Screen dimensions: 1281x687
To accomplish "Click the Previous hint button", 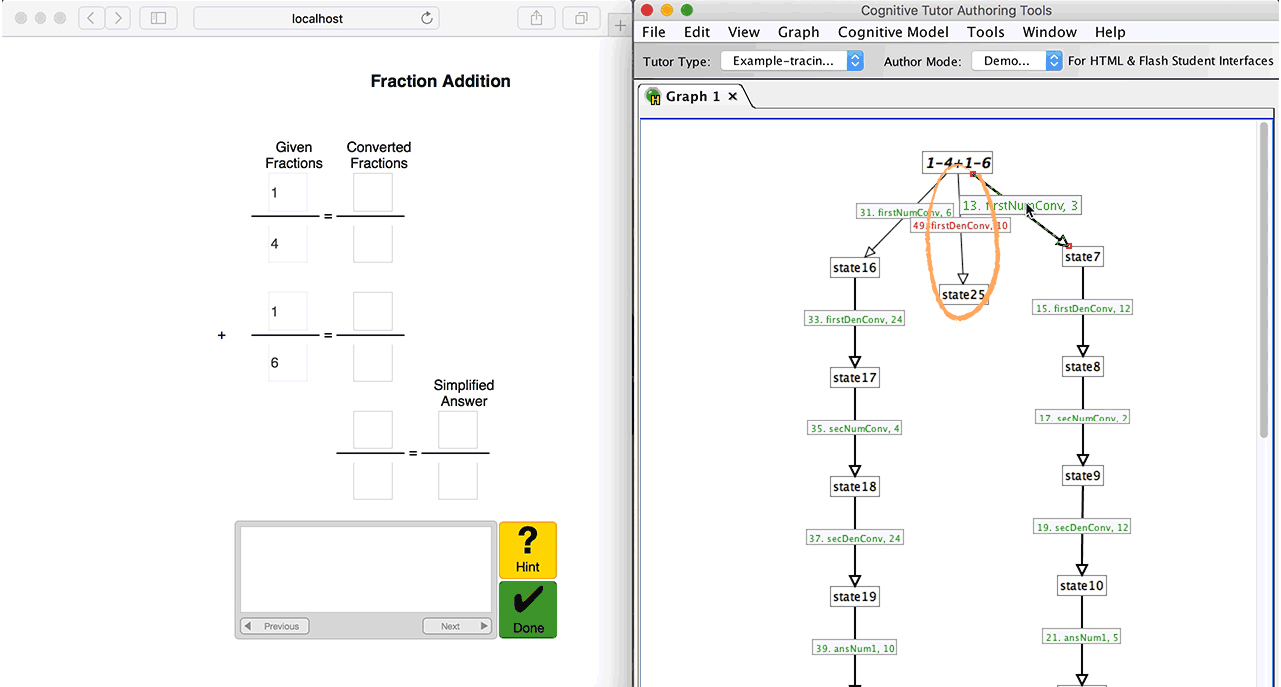I will click(x=275, y=626).
